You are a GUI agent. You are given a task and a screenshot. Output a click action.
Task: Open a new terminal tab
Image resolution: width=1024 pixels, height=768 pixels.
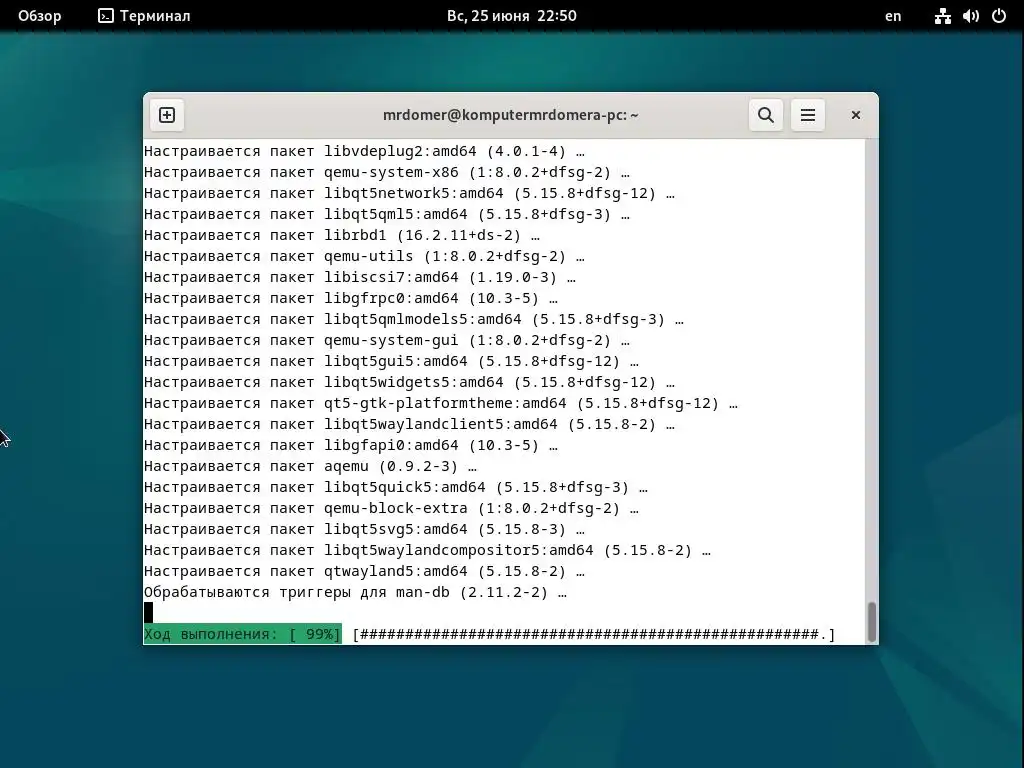tap(167, 115)
